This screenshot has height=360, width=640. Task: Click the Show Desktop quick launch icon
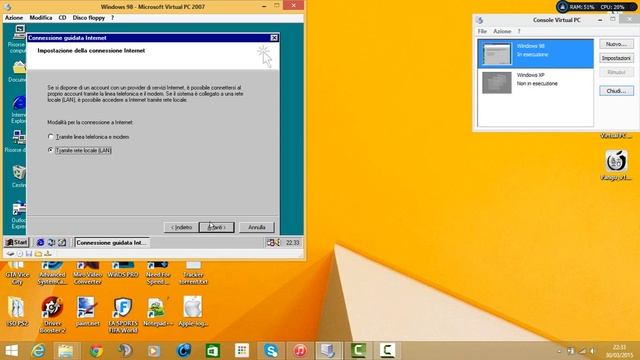pyautogui.click(x=62, y=242)
